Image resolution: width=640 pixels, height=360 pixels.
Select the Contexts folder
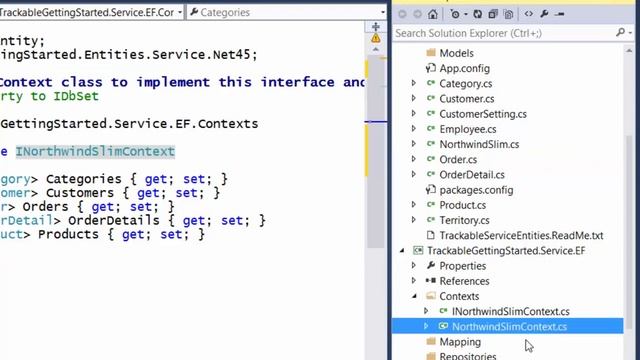(459, 296)
